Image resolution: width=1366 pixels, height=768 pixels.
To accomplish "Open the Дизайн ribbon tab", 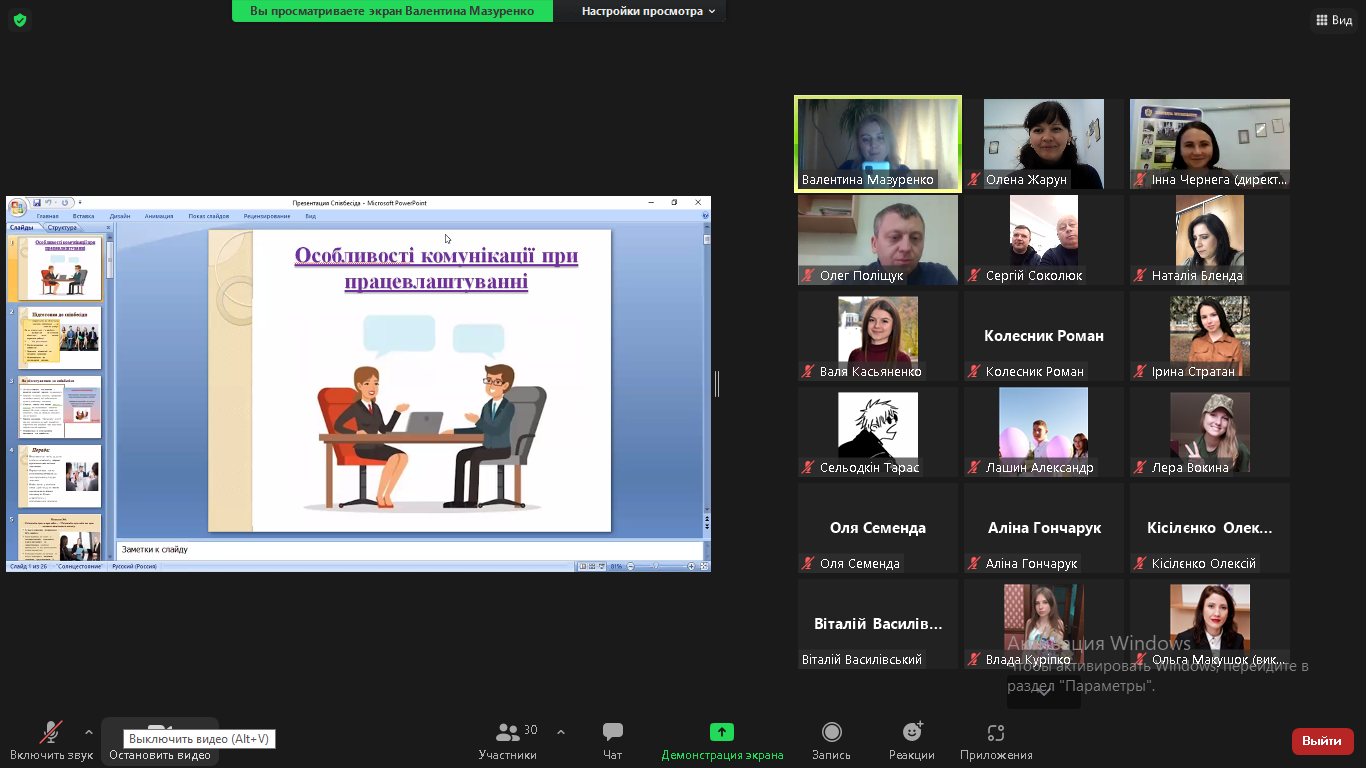I will tap(120, 216).
